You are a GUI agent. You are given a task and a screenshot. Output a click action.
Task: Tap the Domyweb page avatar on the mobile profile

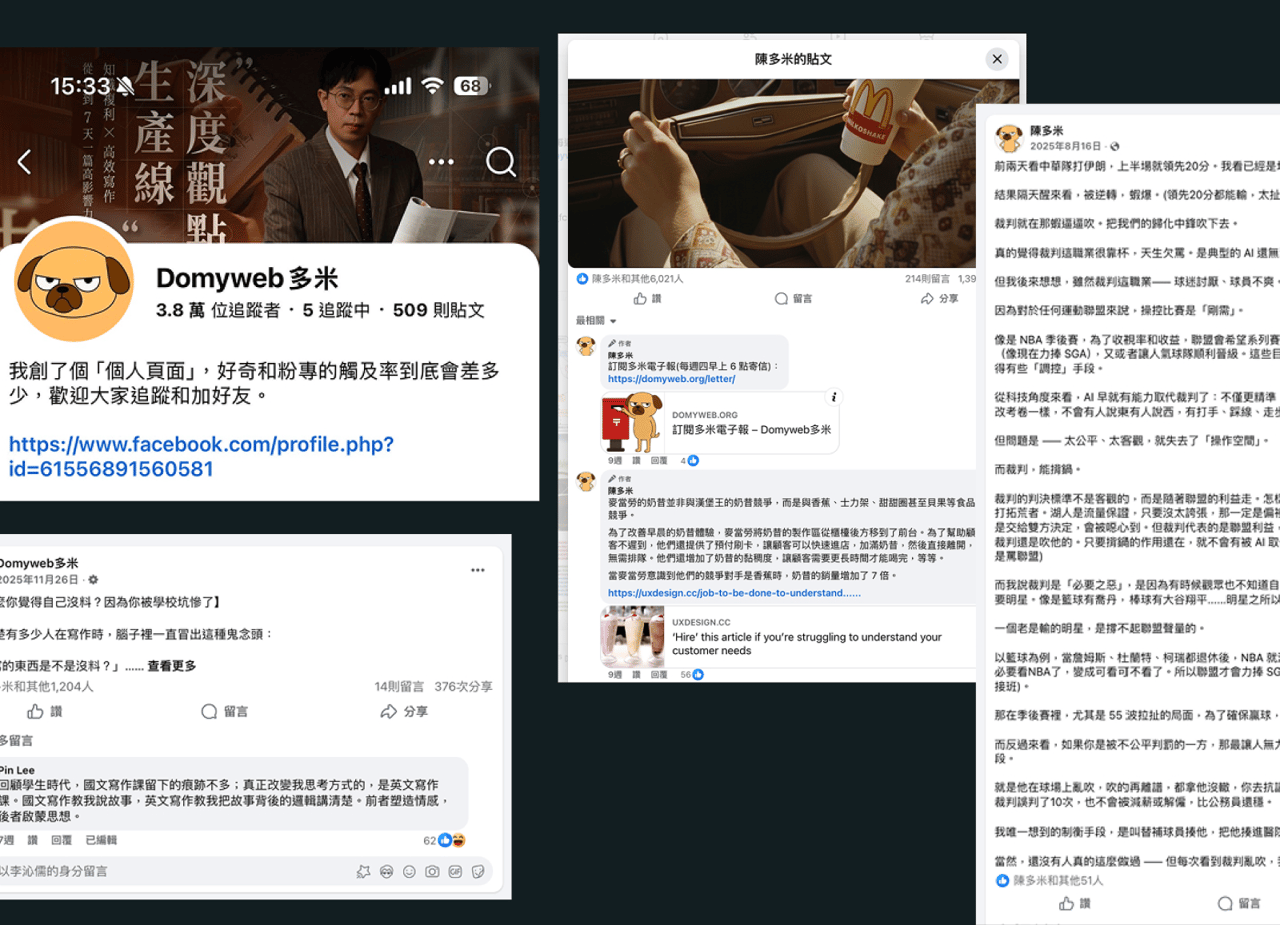(75, 281)
